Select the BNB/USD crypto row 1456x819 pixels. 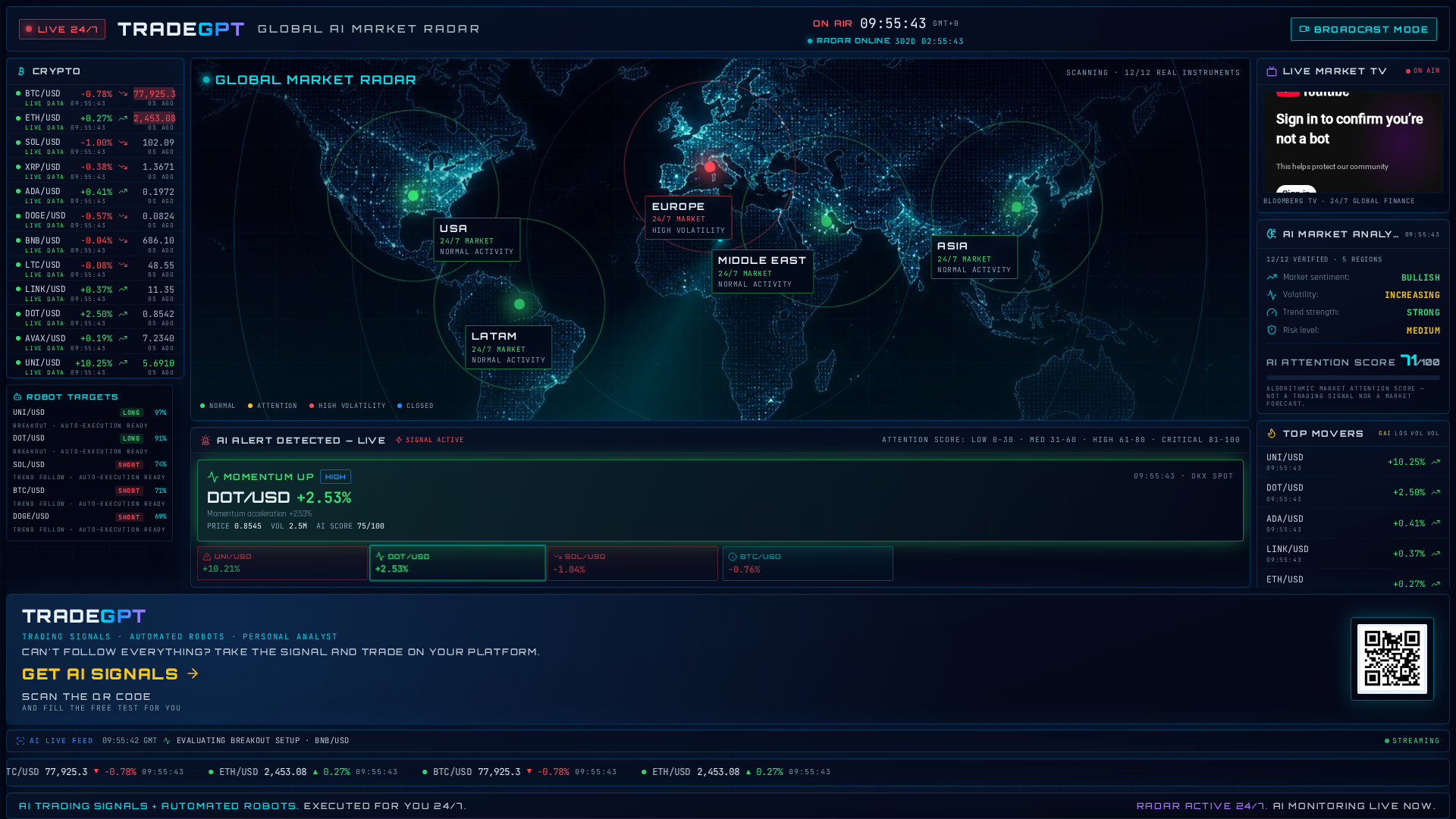click(96, 245)
